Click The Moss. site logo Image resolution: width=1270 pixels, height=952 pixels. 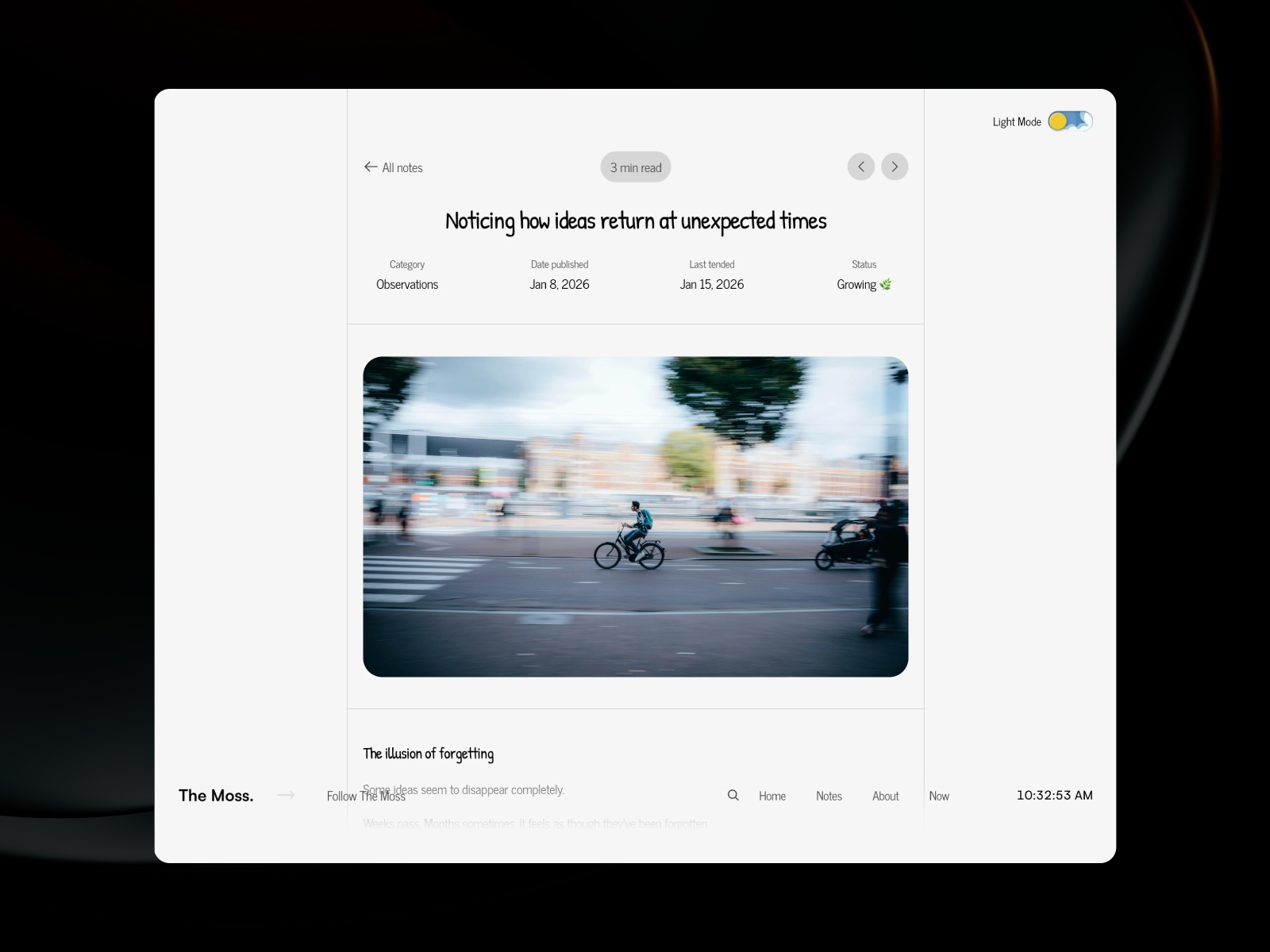(x=216, y=796)
